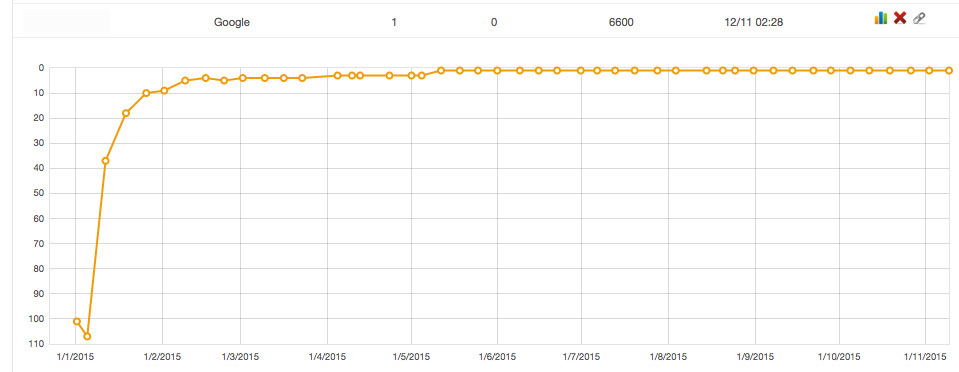This screenshot has height=372, width=959.
Task: Click the 1/6/2015 x-axis date label
Action: tap(497, 357)
